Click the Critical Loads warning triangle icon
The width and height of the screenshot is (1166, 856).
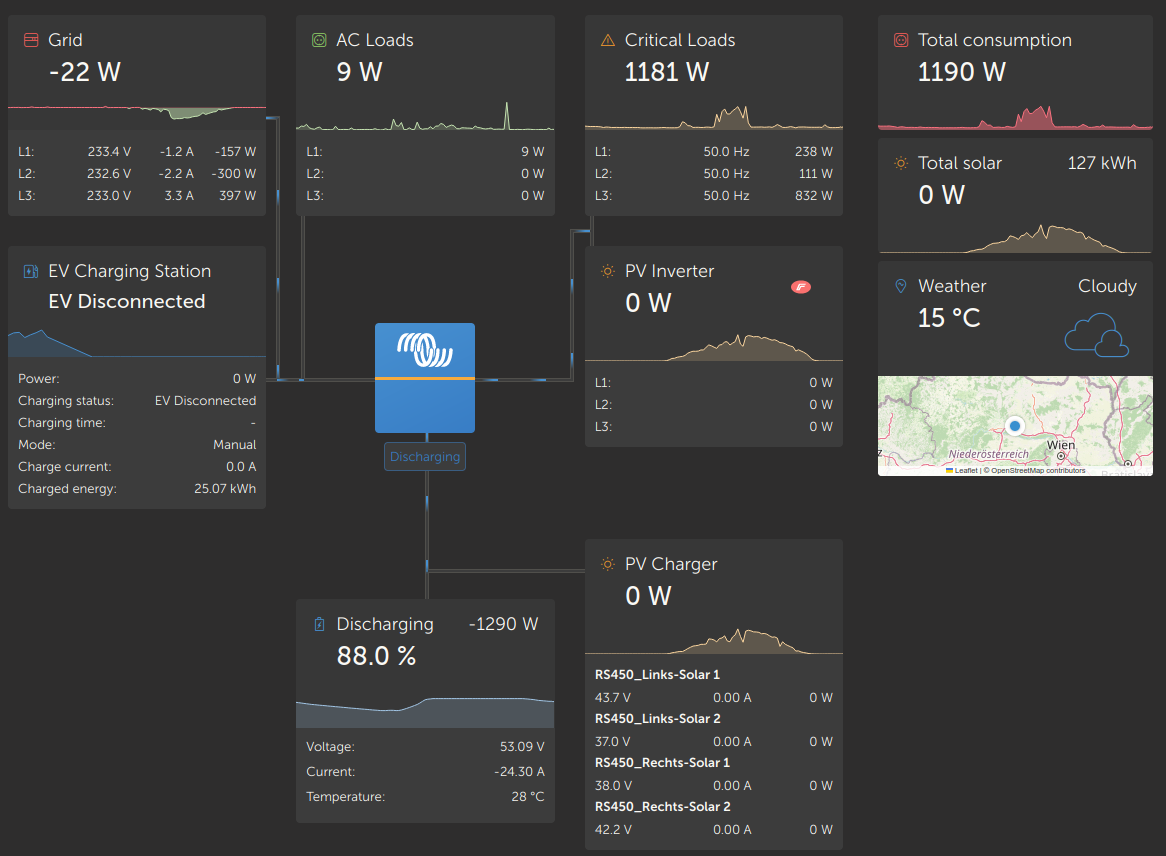pos(607,40)
